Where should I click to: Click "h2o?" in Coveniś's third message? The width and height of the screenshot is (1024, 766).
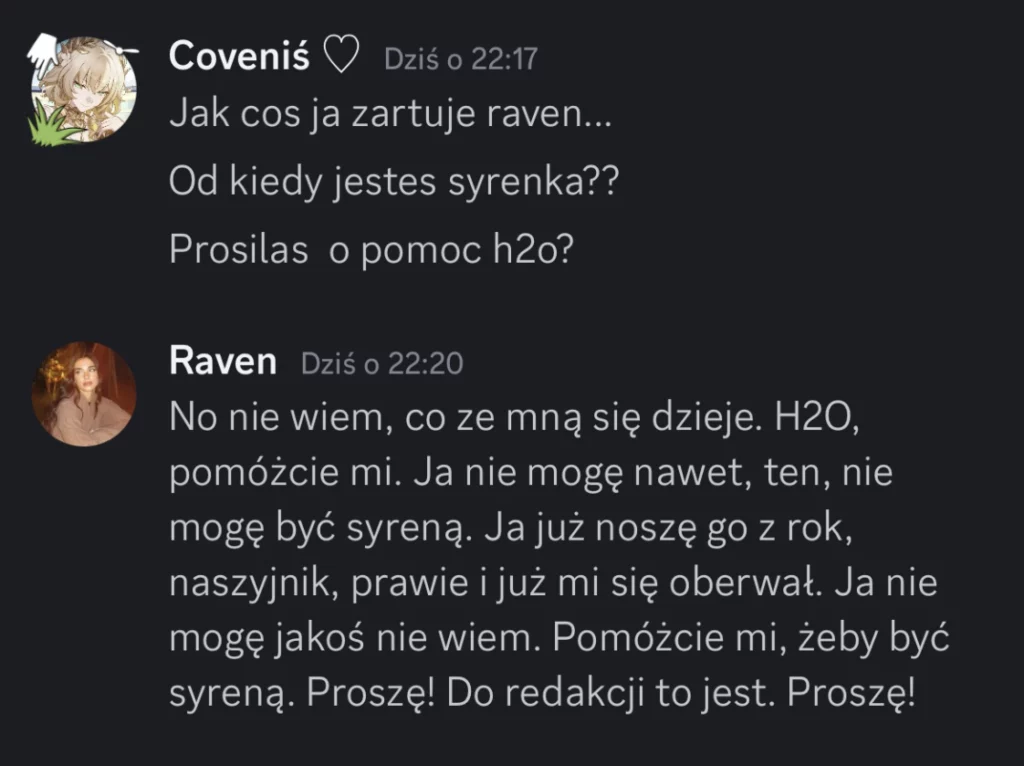pos(533,249)
